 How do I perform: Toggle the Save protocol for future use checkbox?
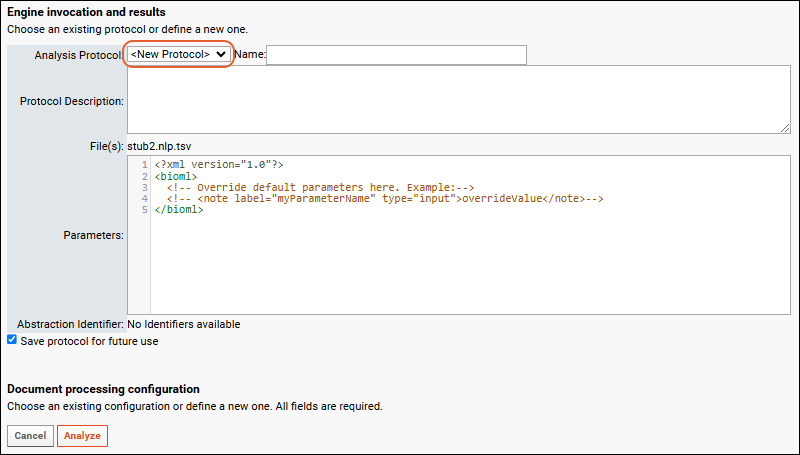point(12,340)
